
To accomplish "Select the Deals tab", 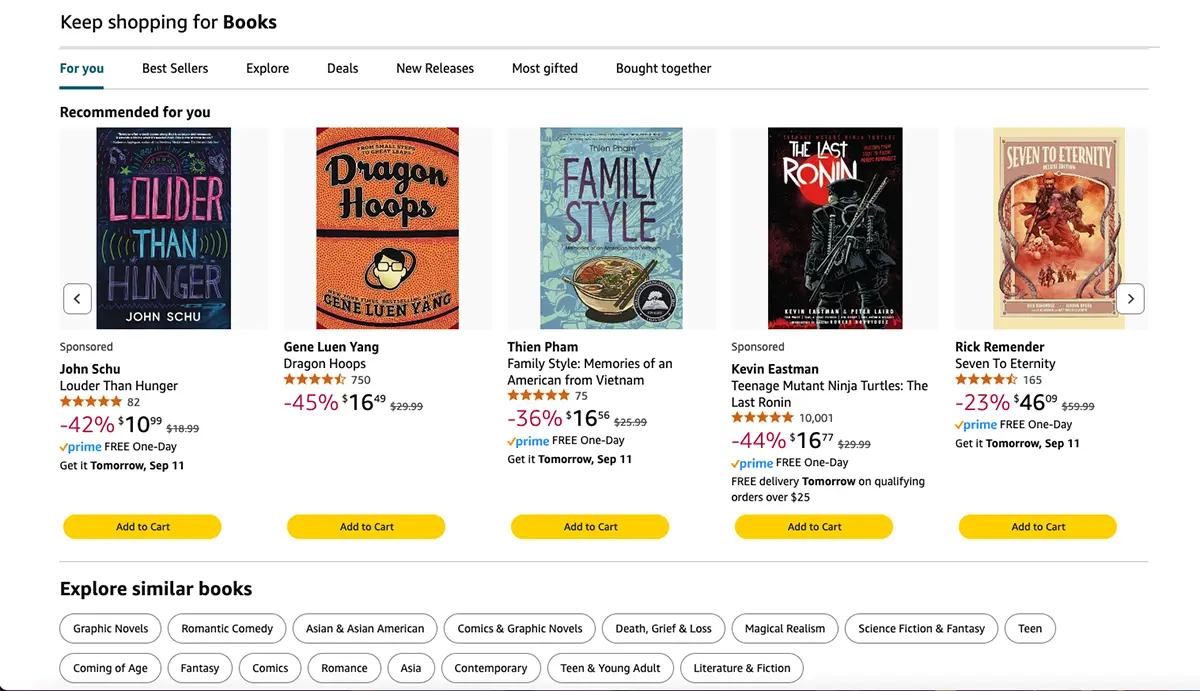I will pyautogui.click(x=342, y=68).
